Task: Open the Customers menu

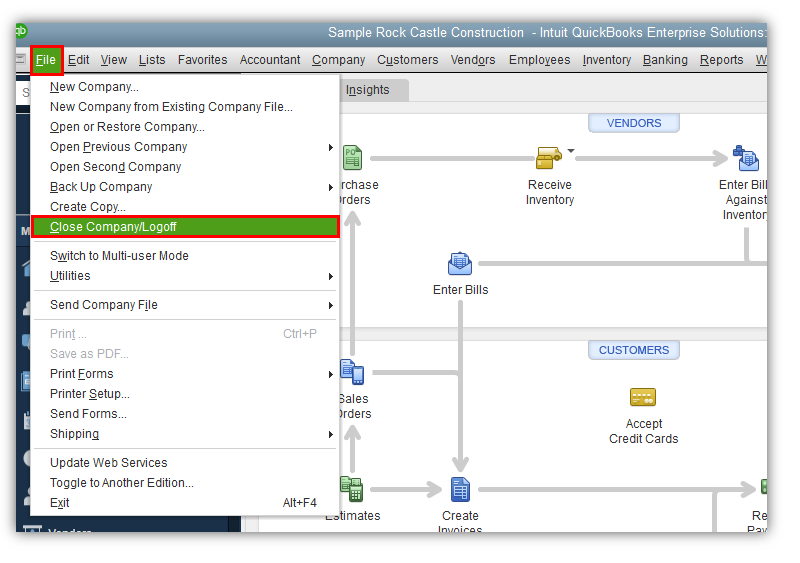Action: click(x=408, y=60)
